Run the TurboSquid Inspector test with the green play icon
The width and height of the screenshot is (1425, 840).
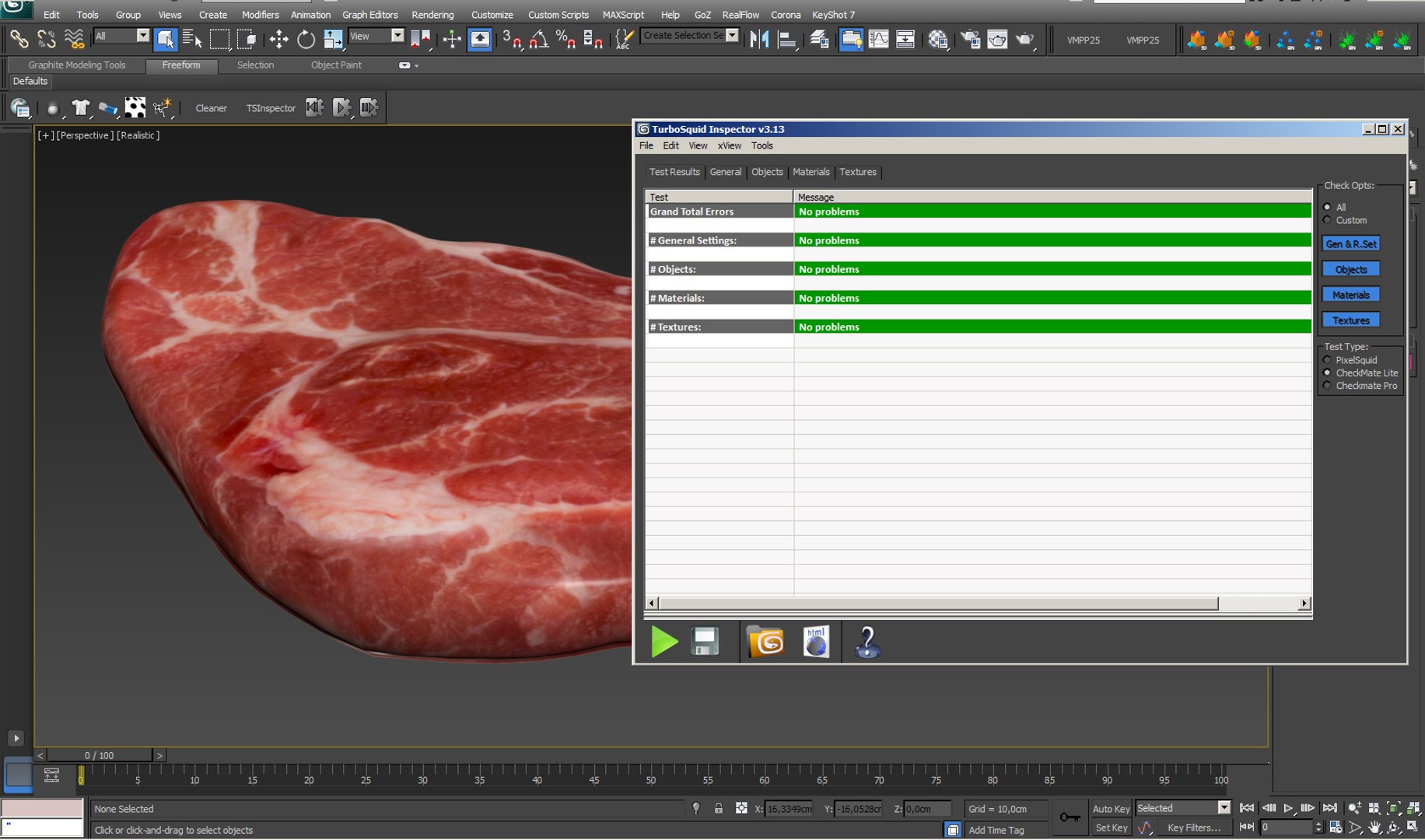(664, 642)
